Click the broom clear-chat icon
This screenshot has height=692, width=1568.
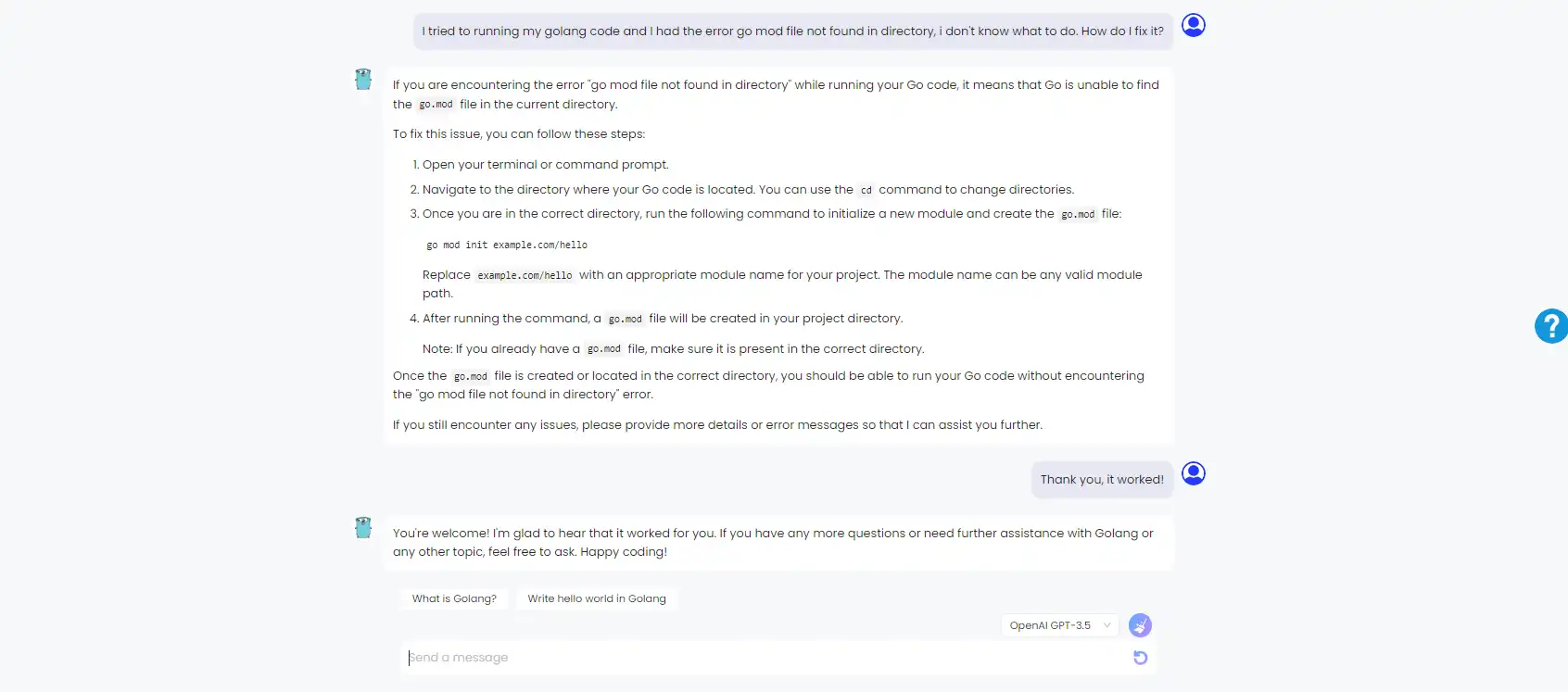pyautogui.click(x=1140, y=625)
